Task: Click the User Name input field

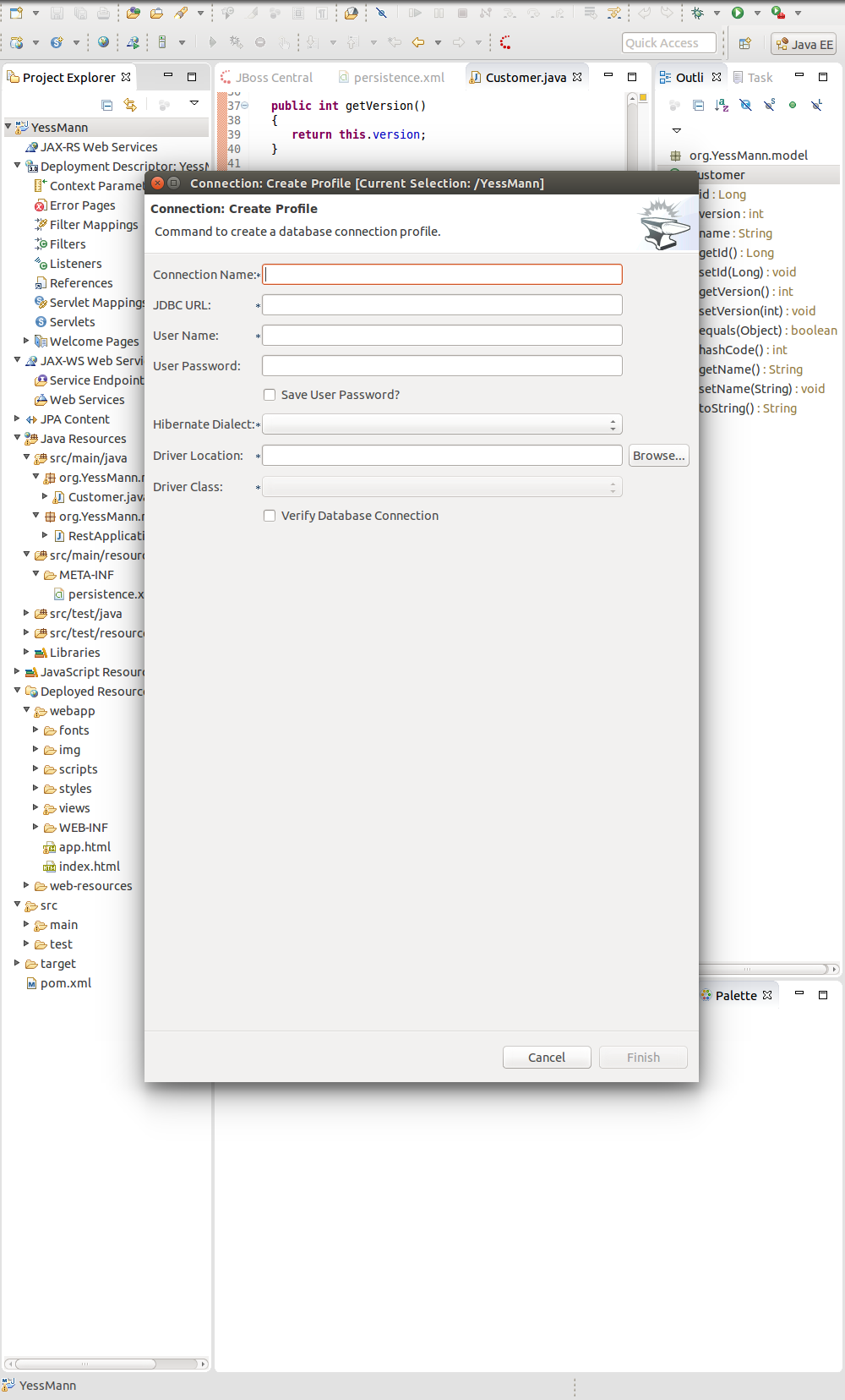Action: tap(442, 336)
